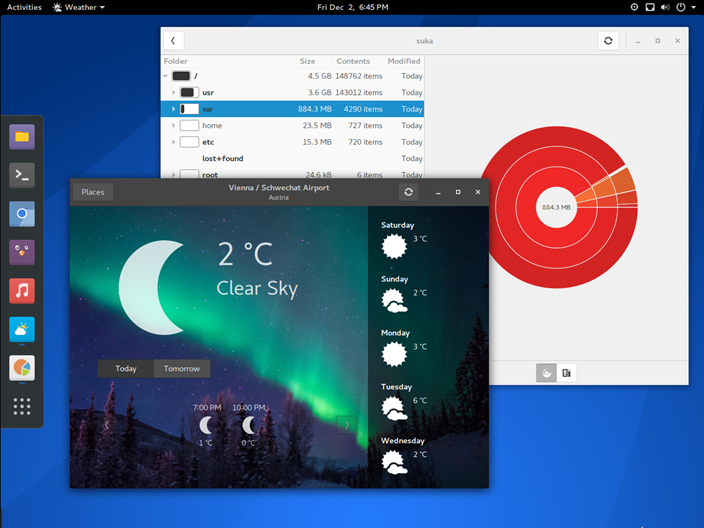The width and height of the screenshot is (704, 528).
Task: Open the system power menu icon
Action: (x=681, y=7)
